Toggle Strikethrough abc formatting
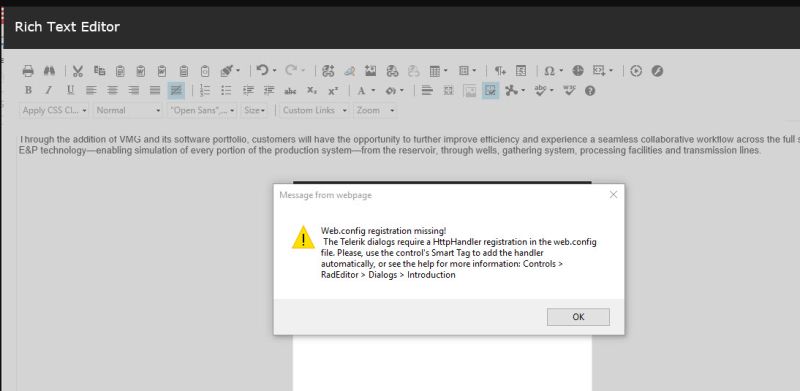 (290, 91)
